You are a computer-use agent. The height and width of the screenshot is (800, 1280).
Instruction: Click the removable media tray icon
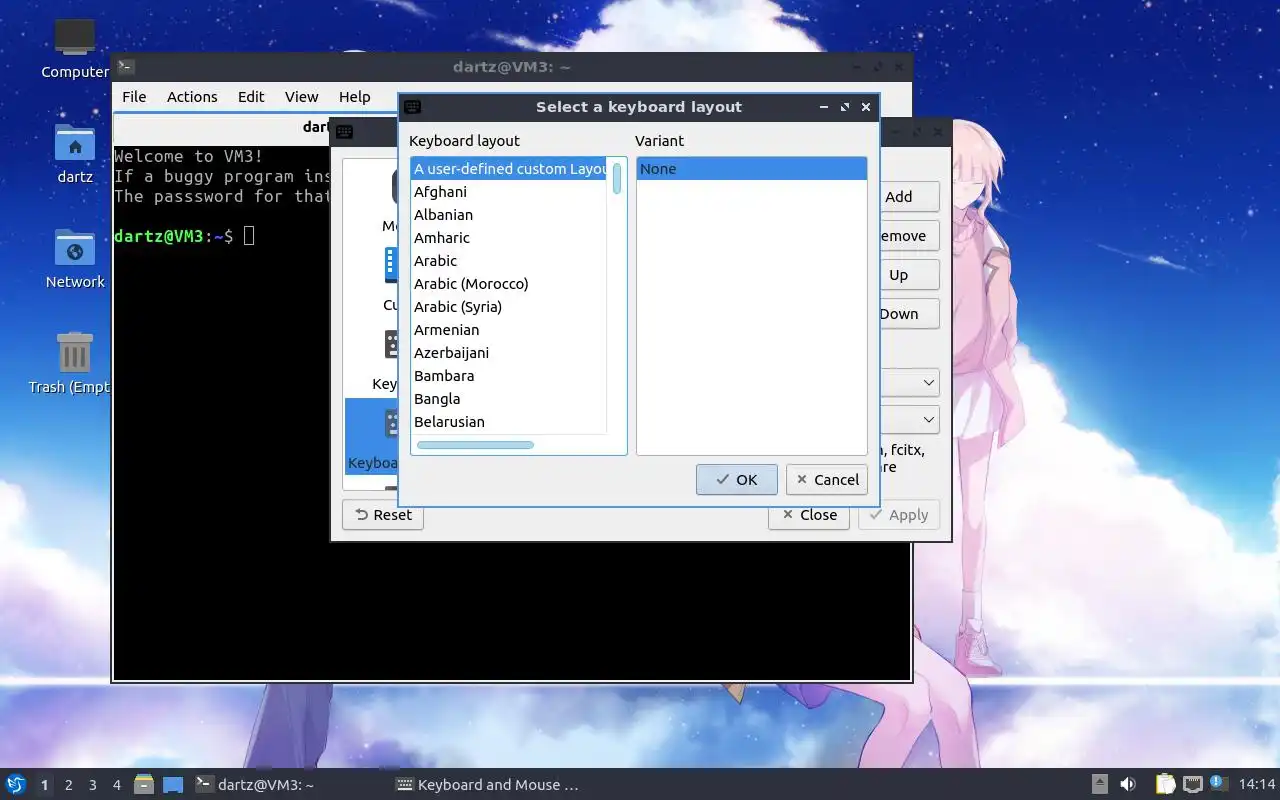1100,785
